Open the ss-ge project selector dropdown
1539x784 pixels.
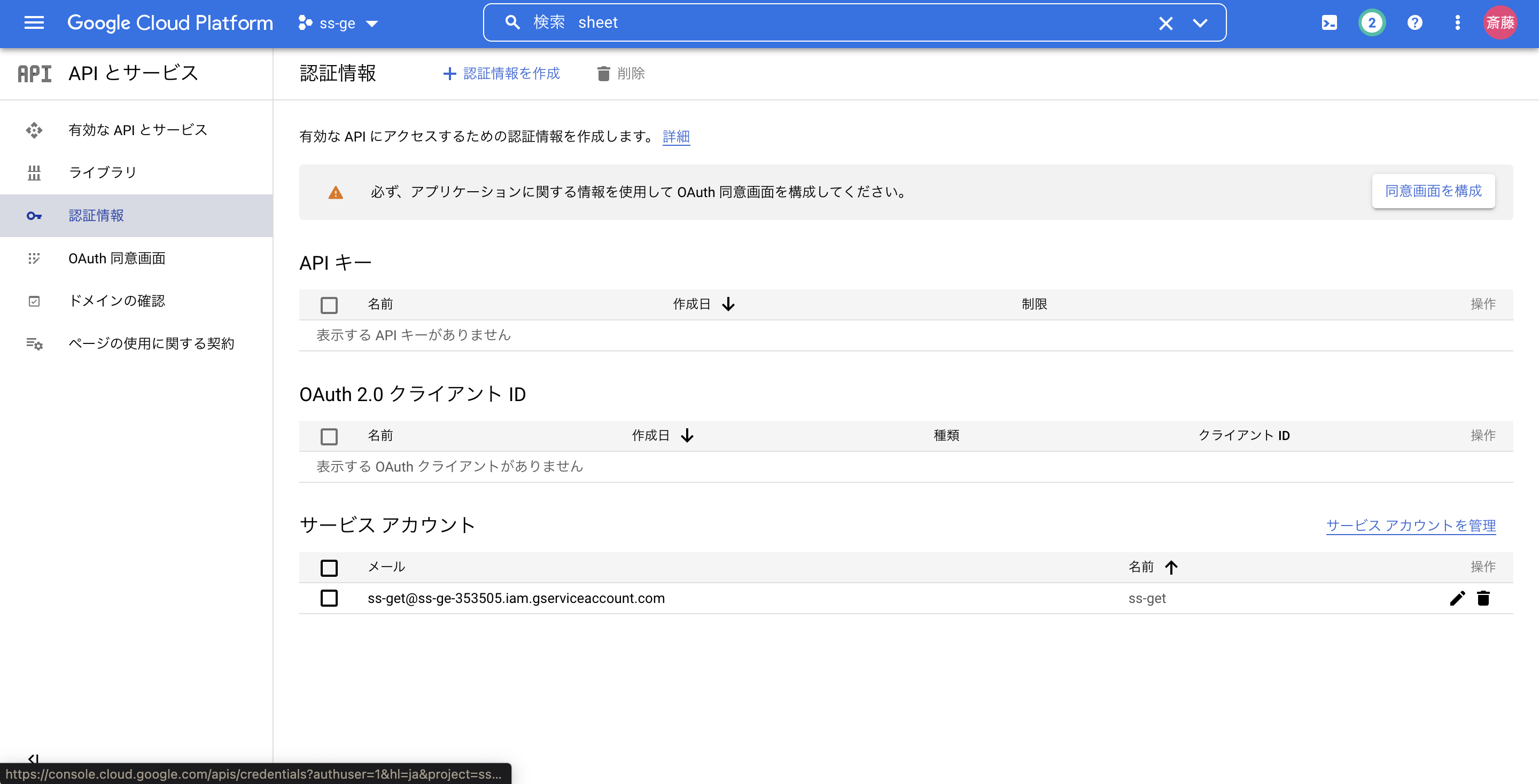[338, 22]
